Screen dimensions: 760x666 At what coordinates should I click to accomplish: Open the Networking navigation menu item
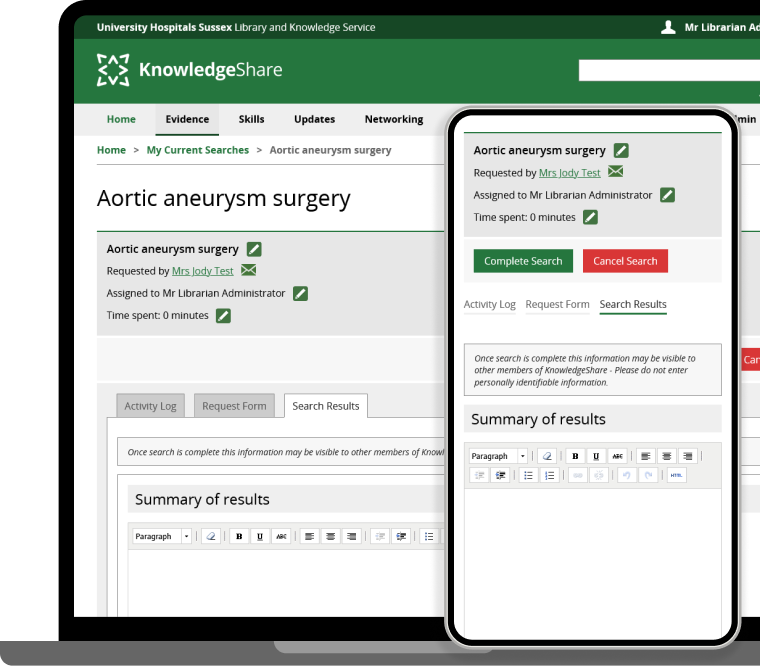(x=394, y=119)
